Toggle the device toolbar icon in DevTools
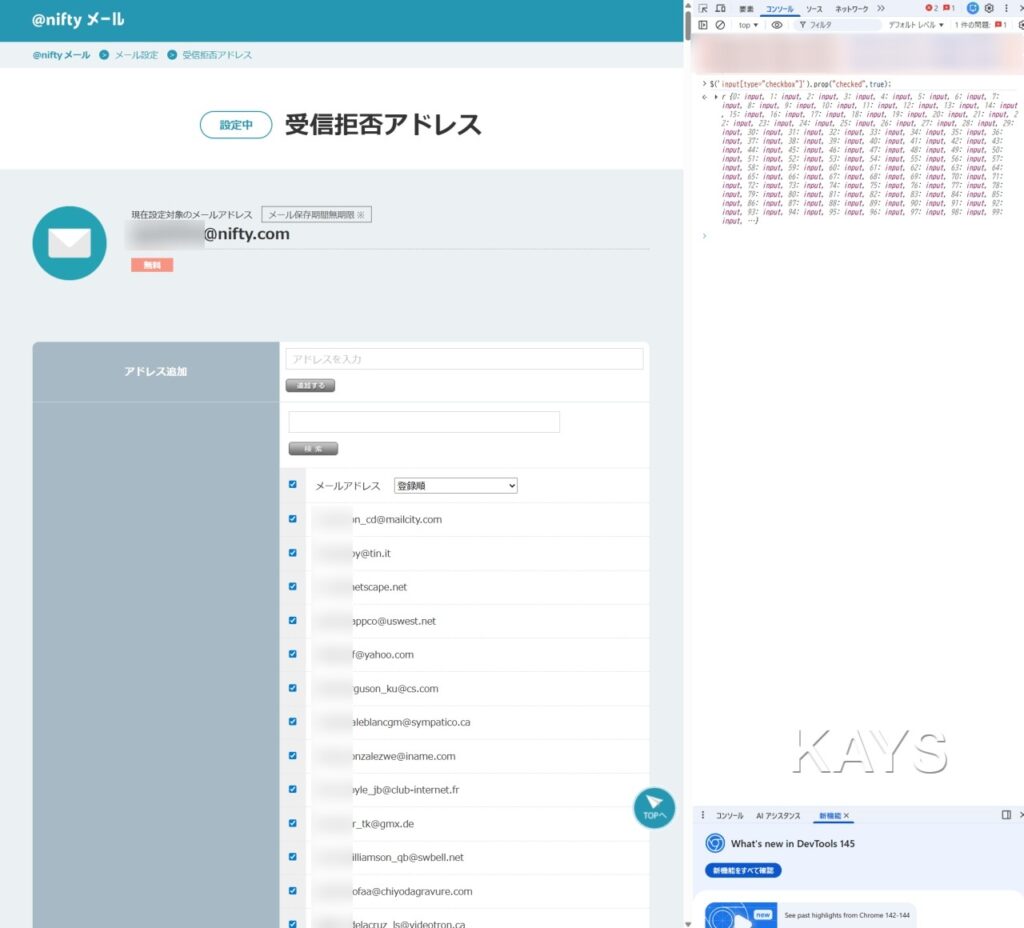This screenshot has height=928, width=1024. coord(720,8)
